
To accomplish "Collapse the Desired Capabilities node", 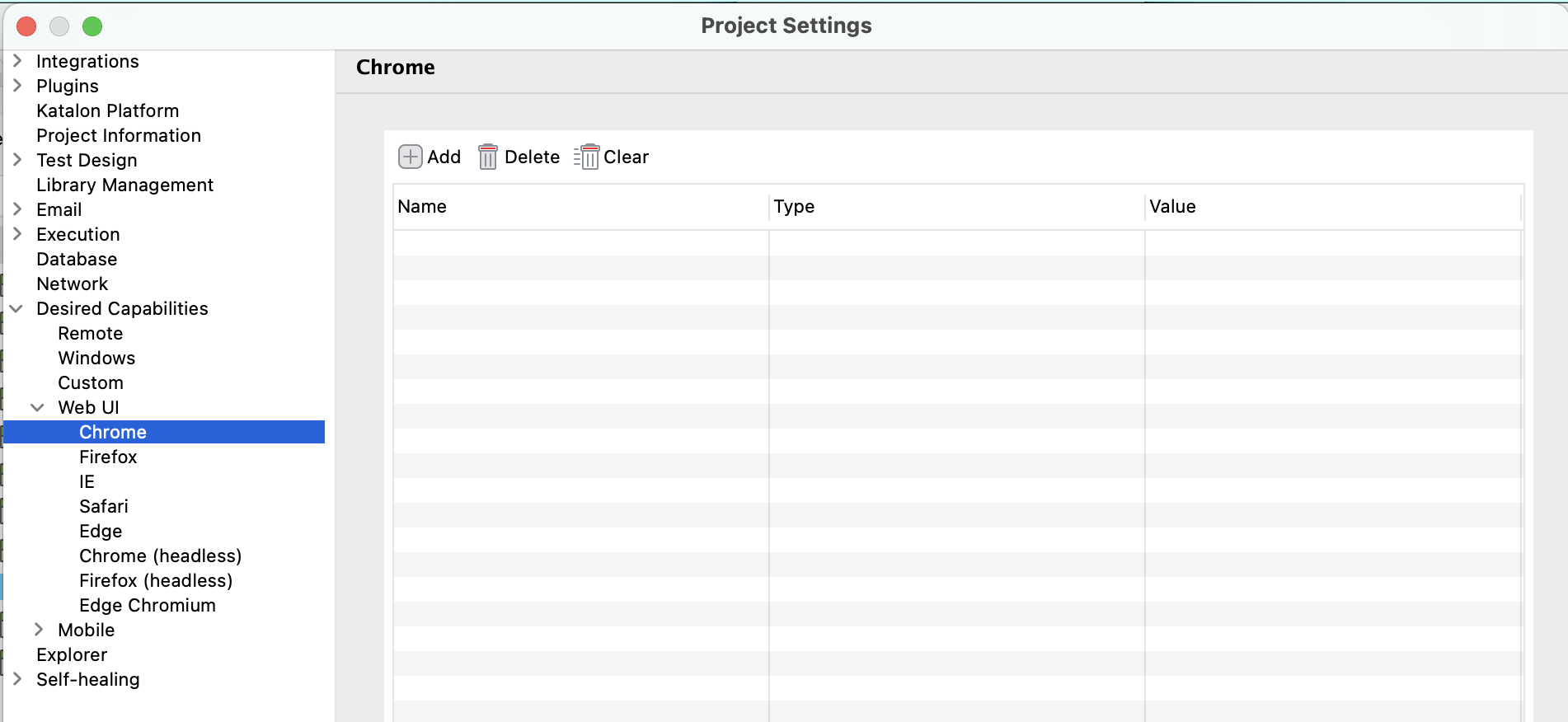I will (16, 308).
